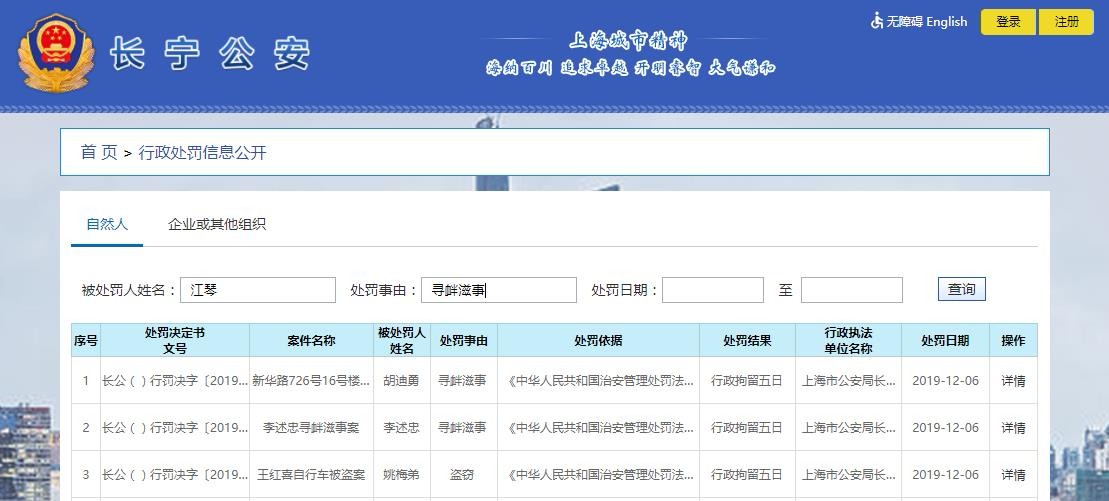This screenshot has height=501, width=1109.
Task: Select the 自然人 tab
Action: pyautogui.click(x=107, y=224)
